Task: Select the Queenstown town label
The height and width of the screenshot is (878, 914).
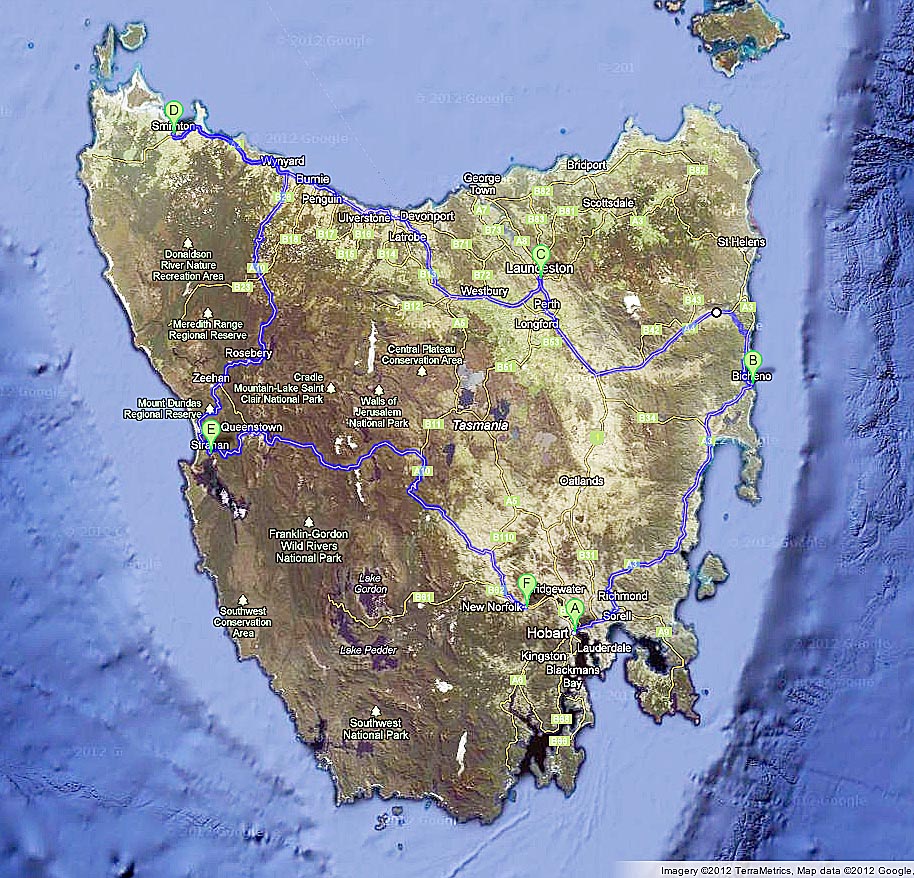Action: pos(253,426)
